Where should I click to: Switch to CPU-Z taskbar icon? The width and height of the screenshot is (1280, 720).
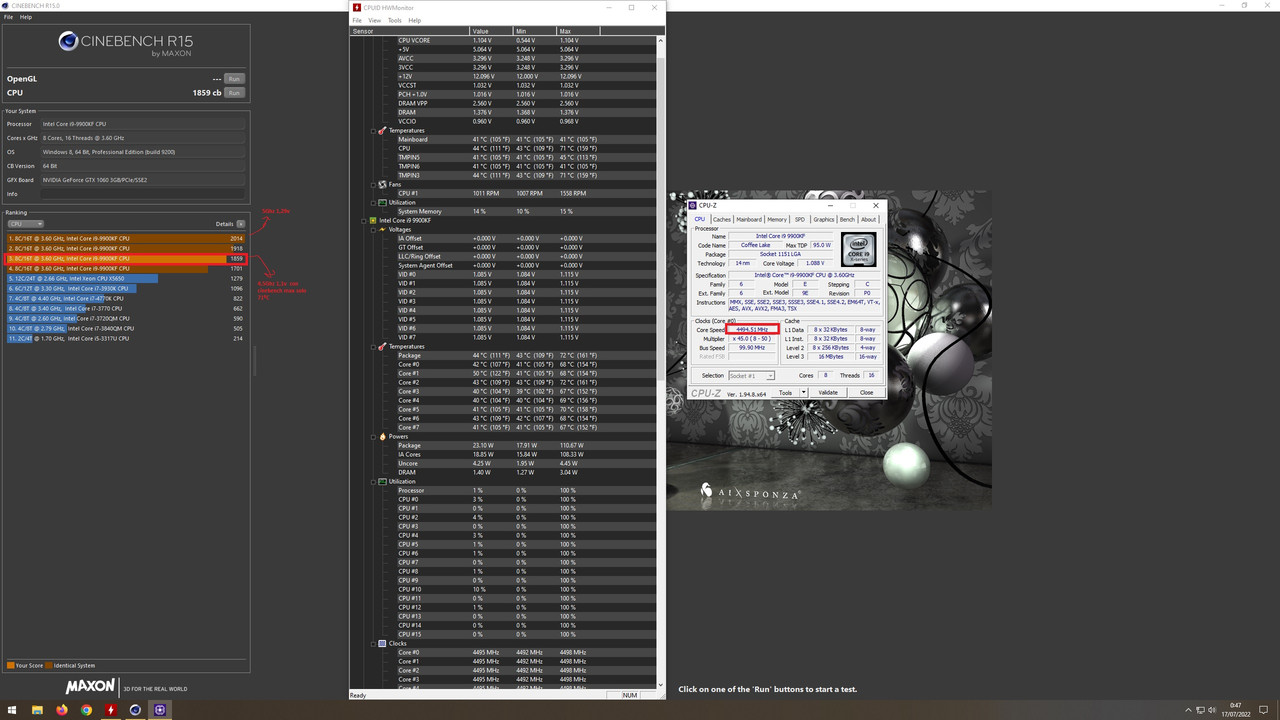tap(160, 710)
